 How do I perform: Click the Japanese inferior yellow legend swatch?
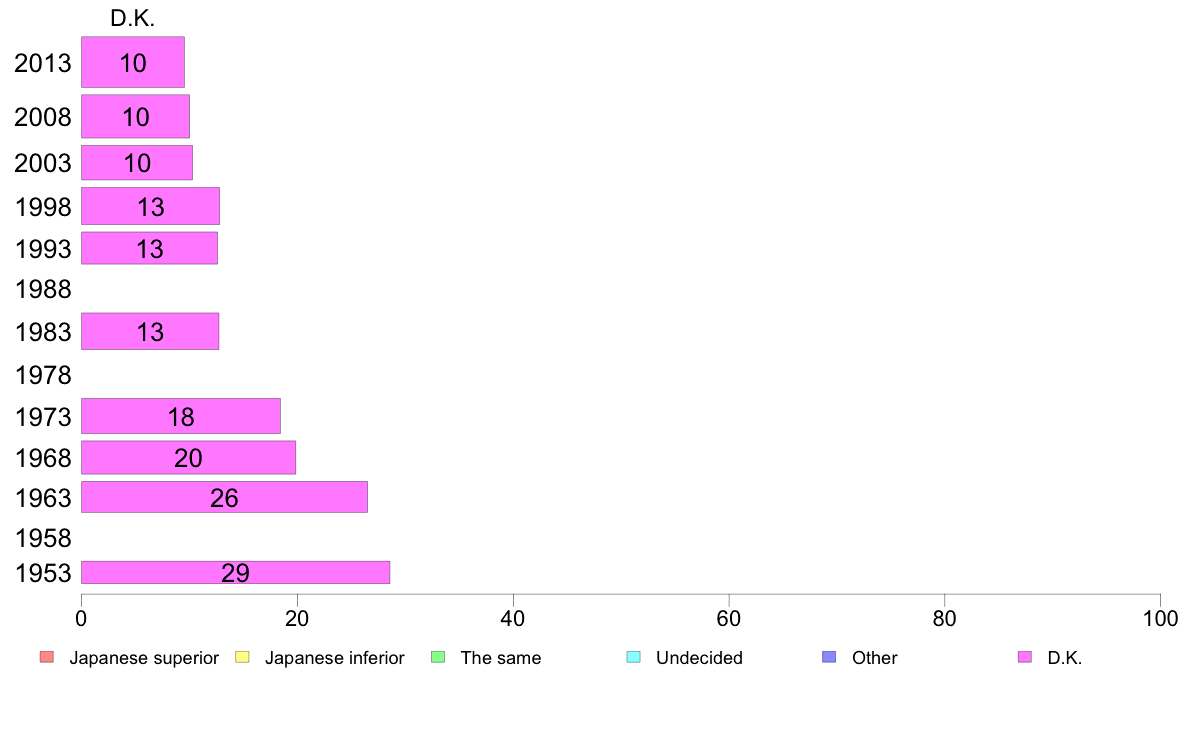click(x=242, y=657)
